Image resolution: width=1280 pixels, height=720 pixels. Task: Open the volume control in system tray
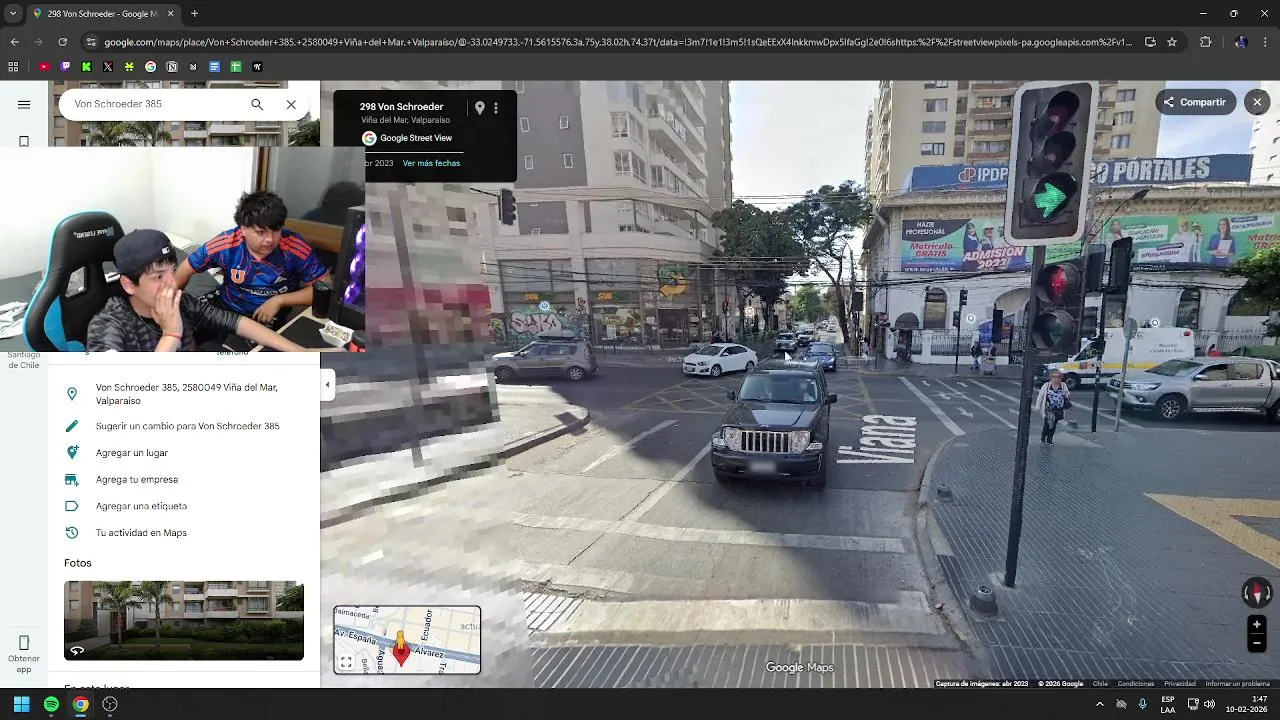point(1210,704)
